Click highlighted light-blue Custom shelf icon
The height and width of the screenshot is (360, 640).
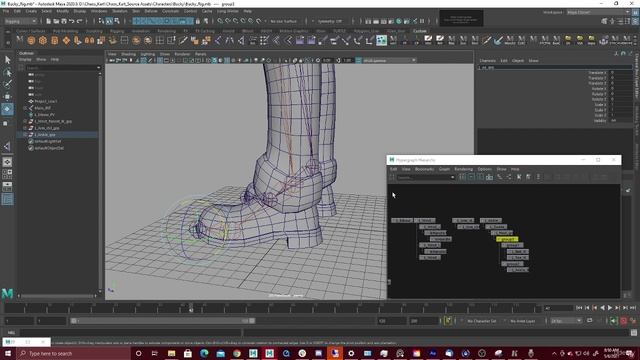pos(382,40)
